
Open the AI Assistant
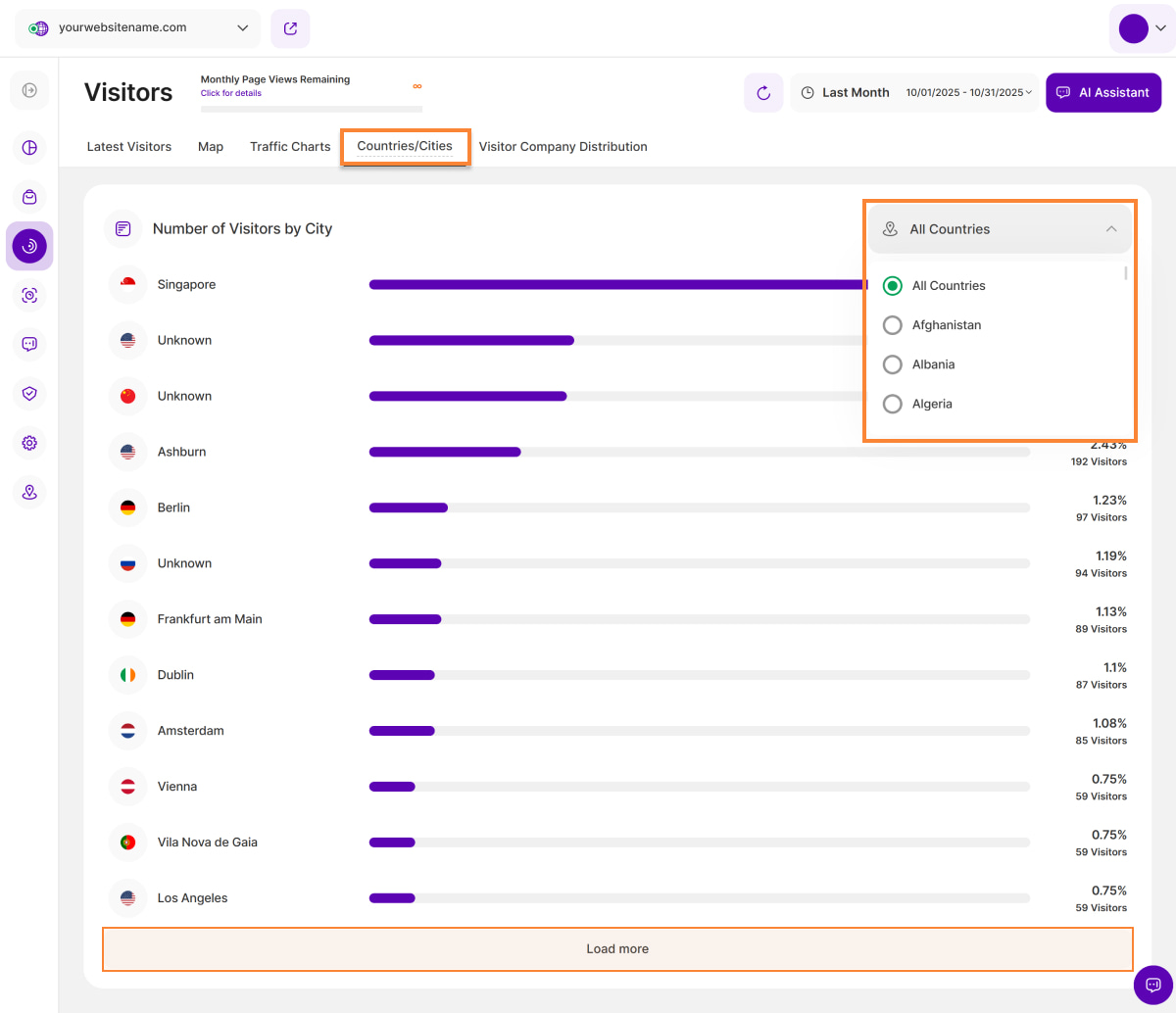pos(1103,93)
